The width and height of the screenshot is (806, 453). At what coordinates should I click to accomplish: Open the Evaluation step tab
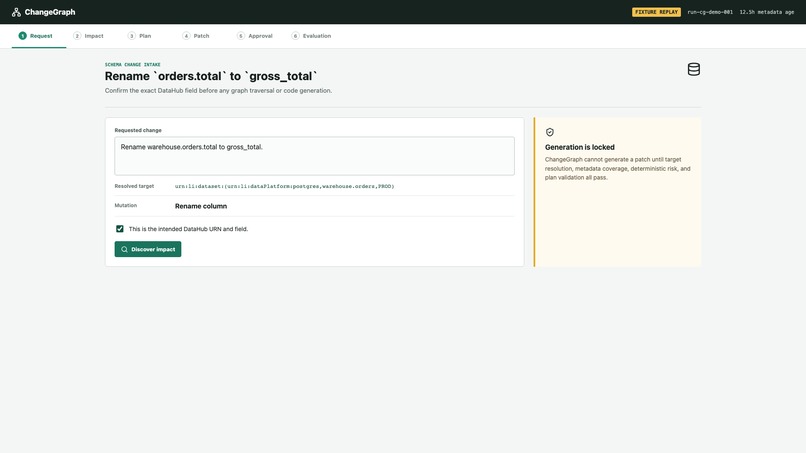pos(312,36)
